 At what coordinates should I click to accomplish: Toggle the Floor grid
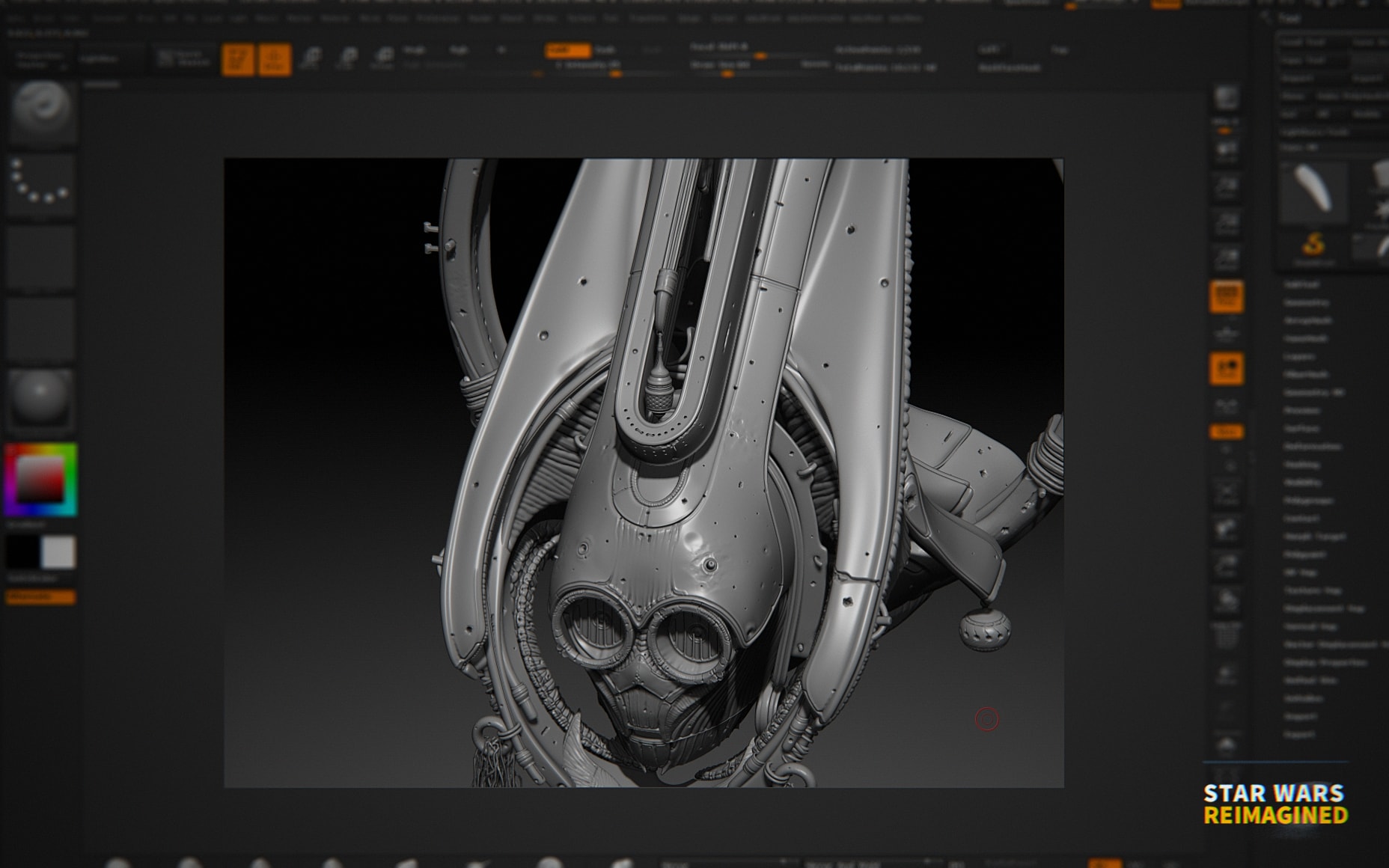(x=1226, y=332)
